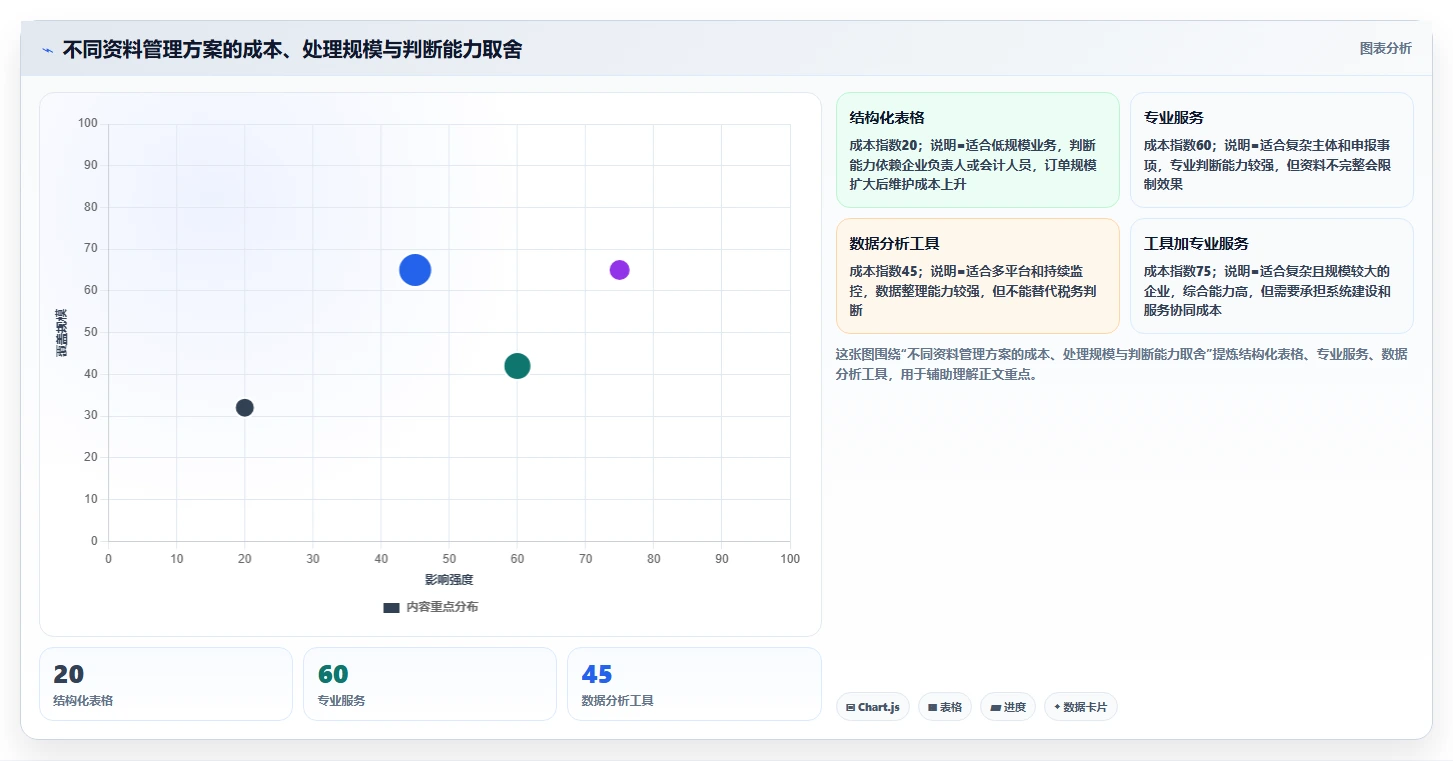Click the summary paragraph starting 这张图围绕
1453x761 pixels.
[1121, 364]
